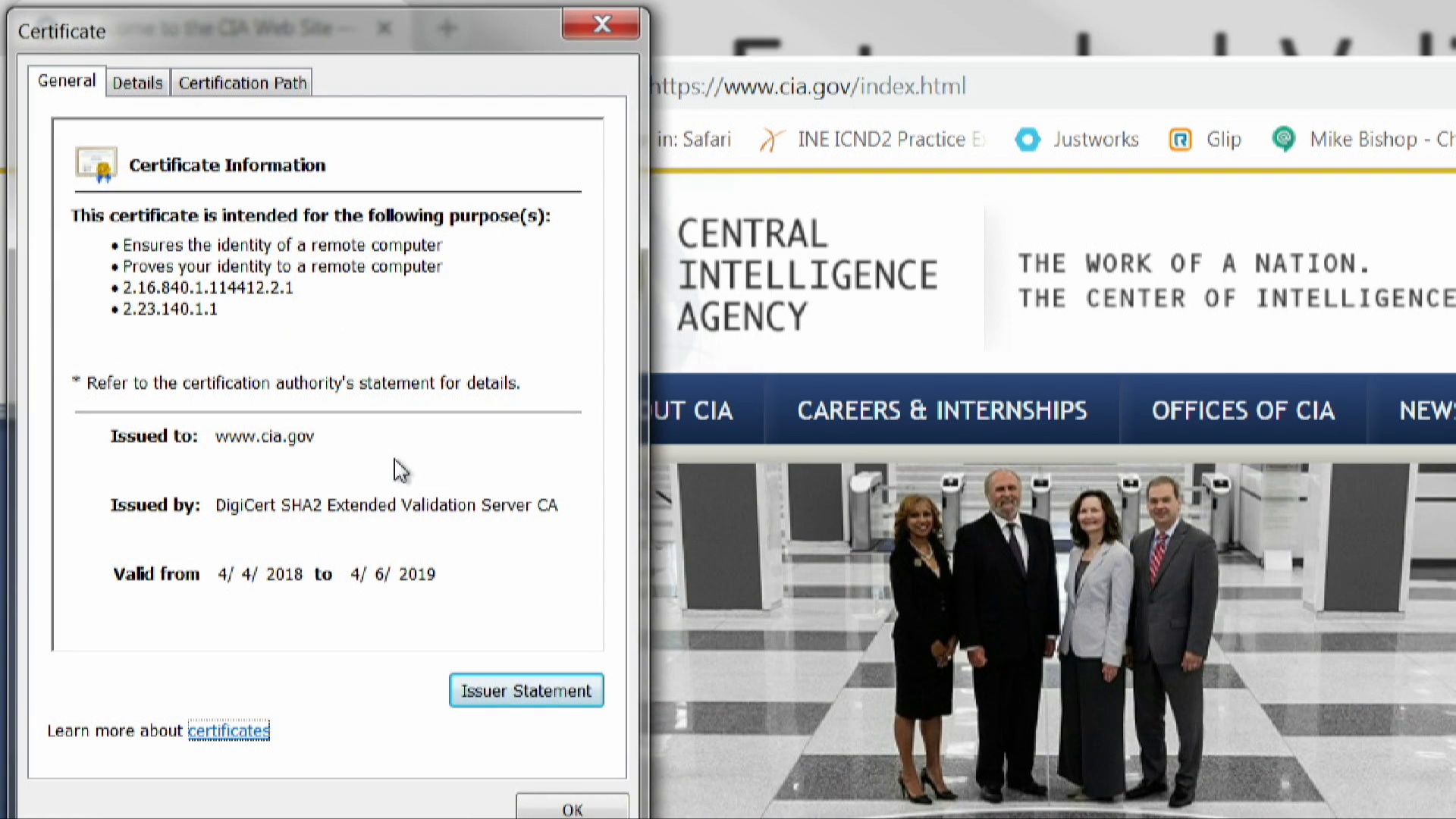Screen dimensions: 1456x819
Task: Click the browser address bar URL
Action: coord(809,86)
